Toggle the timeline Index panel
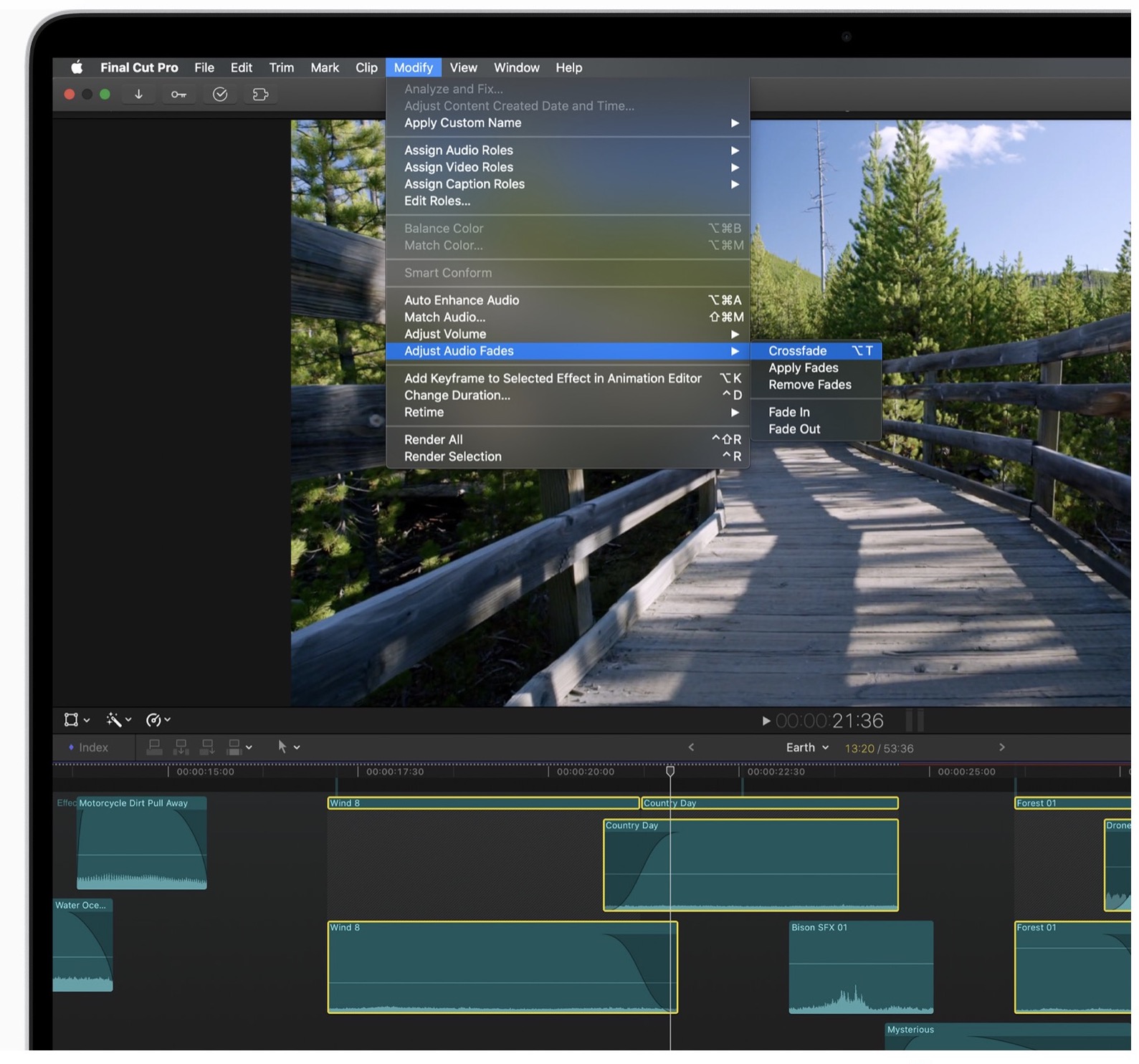This screenshot has width=1139, height=1064. [87, 747]
